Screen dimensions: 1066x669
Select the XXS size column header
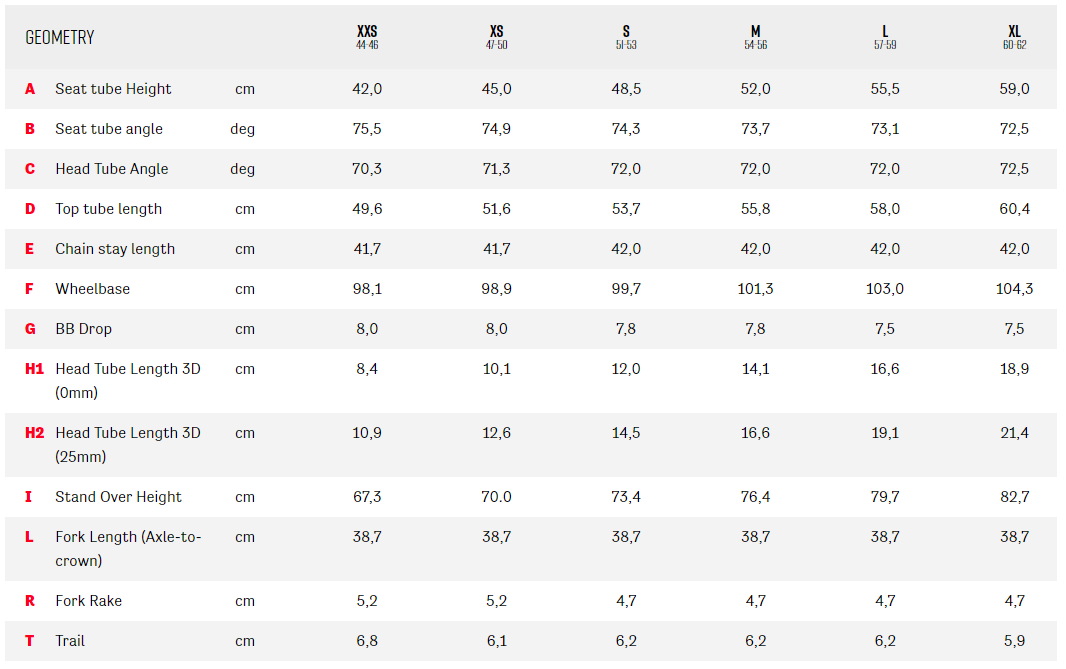pos(367,37)
